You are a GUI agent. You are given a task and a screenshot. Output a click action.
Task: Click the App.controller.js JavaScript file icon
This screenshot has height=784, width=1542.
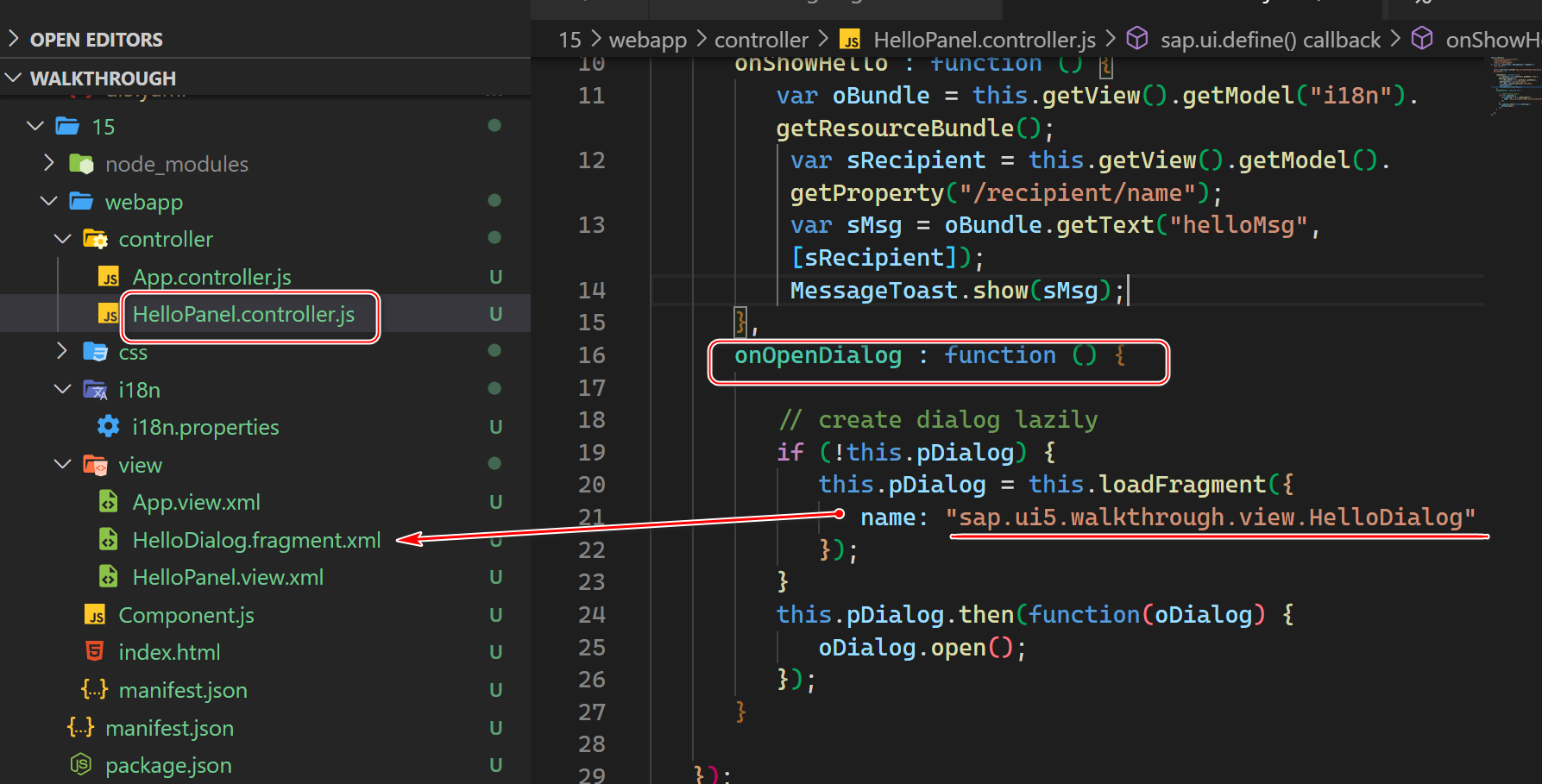[x=109, y=276]
